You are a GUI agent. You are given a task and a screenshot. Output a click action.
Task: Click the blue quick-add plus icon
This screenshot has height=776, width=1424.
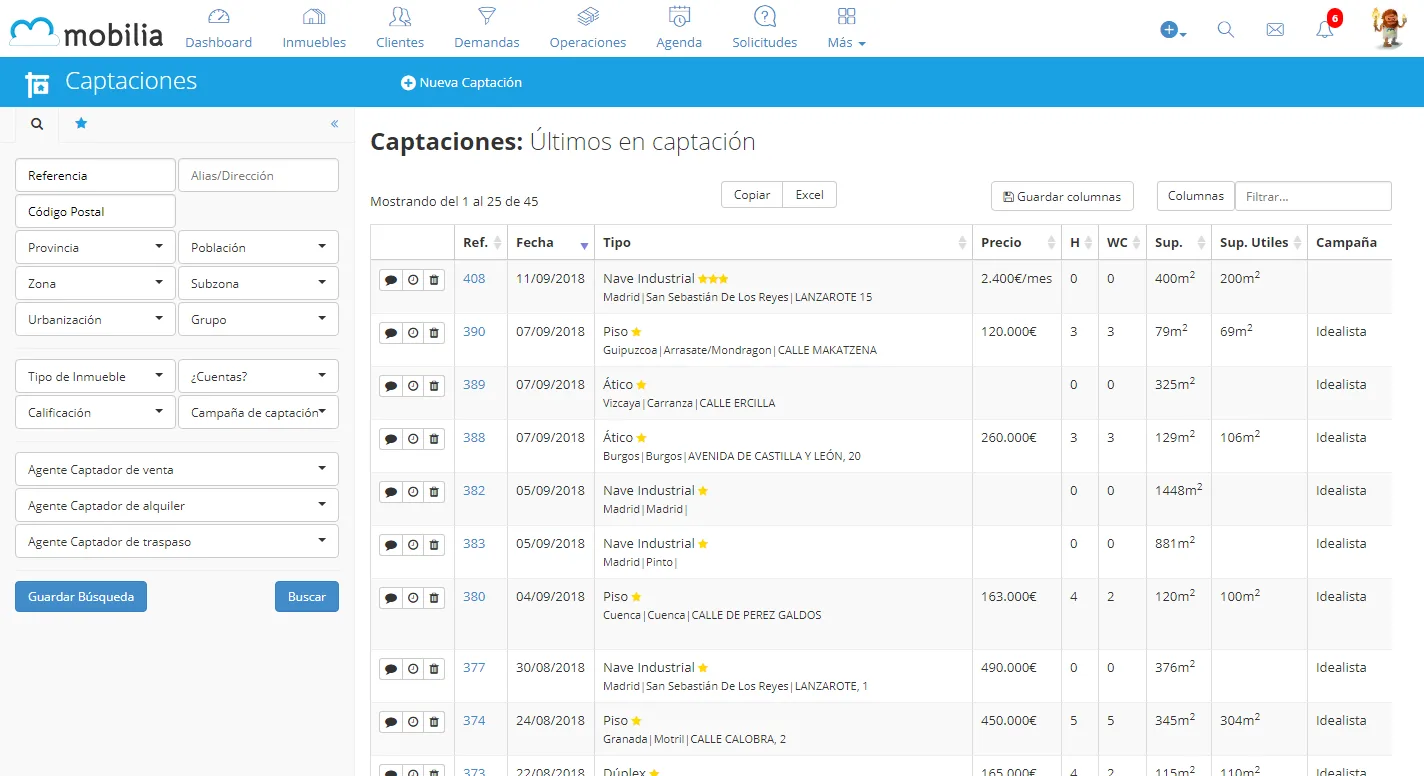pyautogui.click(x=1173, y=30)
